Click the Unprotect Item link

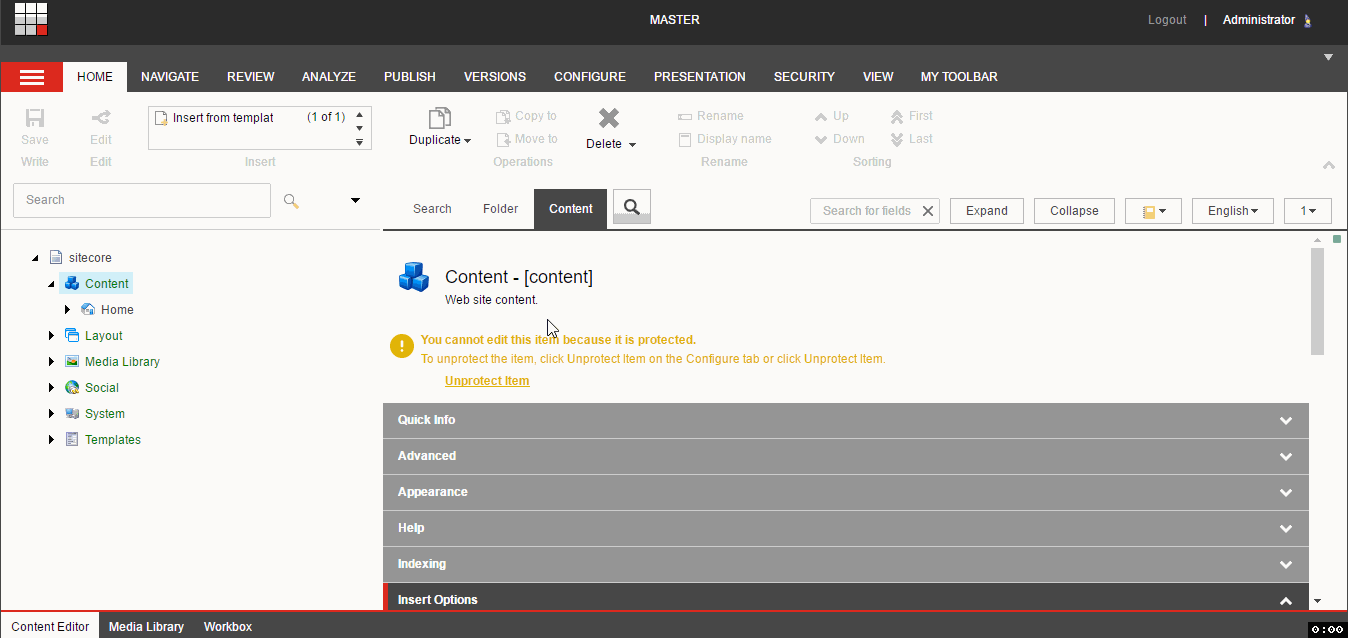pos(487,381)
